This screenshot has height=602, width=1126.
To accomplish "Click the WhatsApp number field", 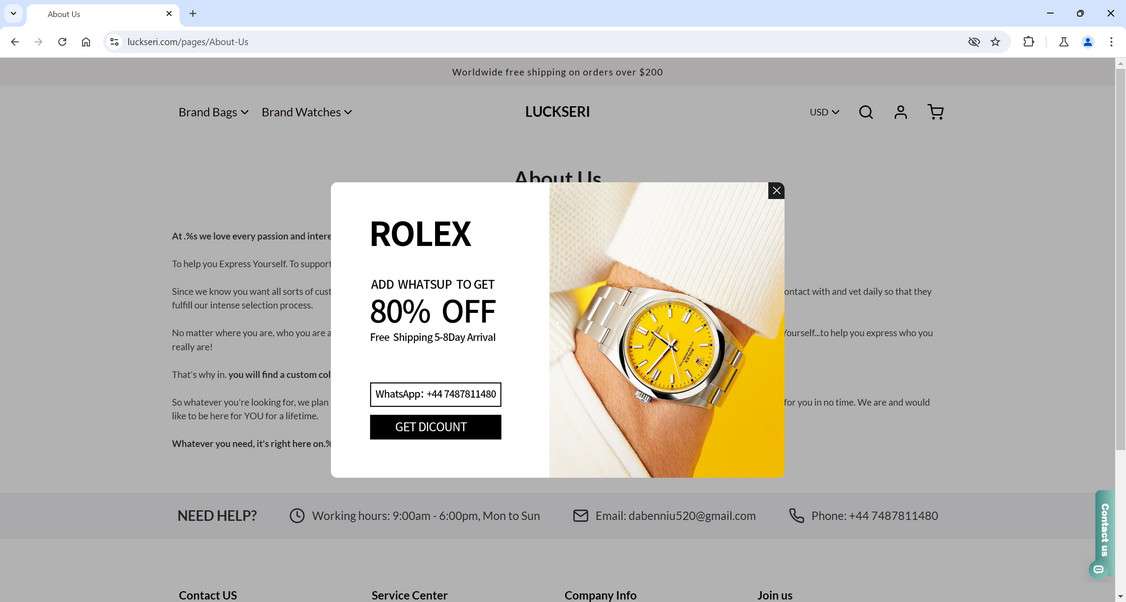I will click(435, 394).
